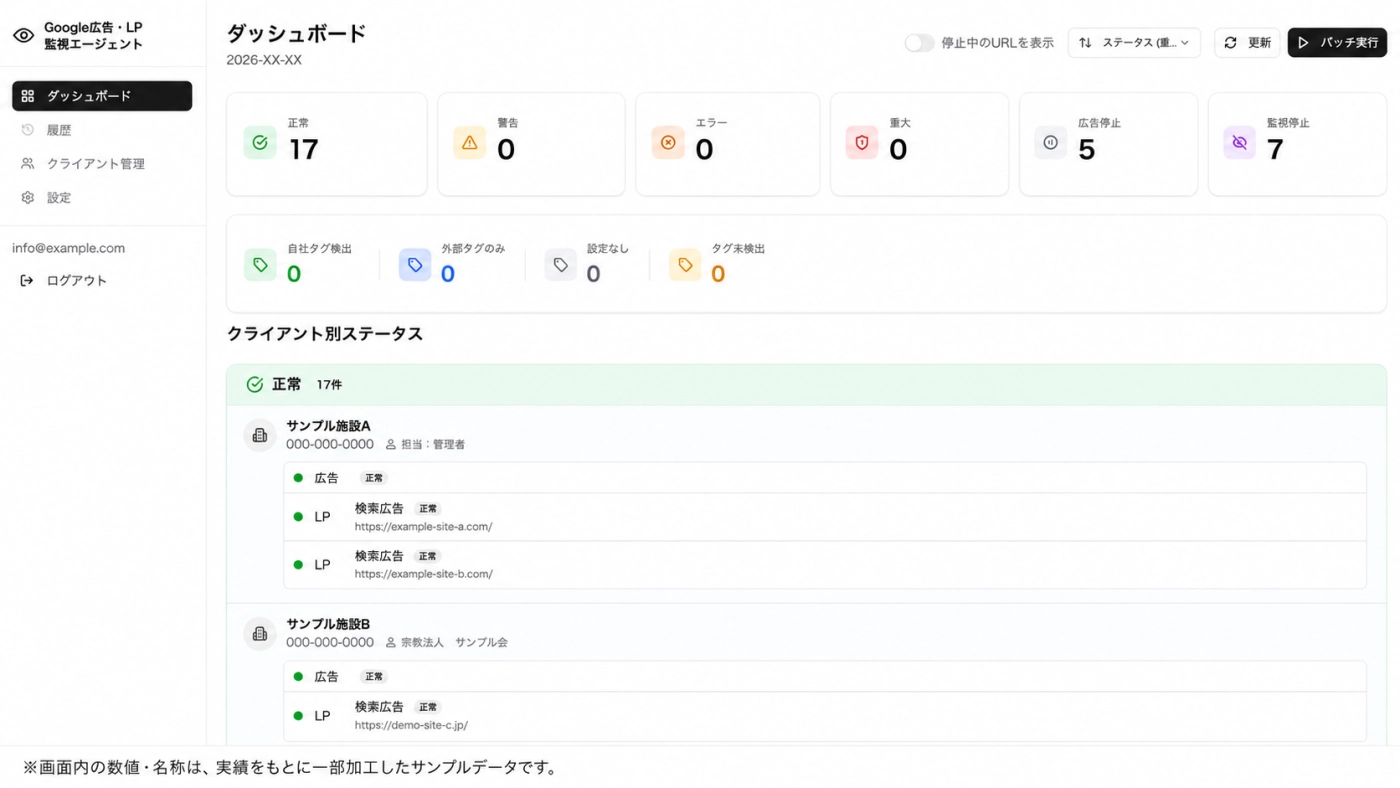
Task: Click the サンプル施設B client name
Action: click(329, 624)
